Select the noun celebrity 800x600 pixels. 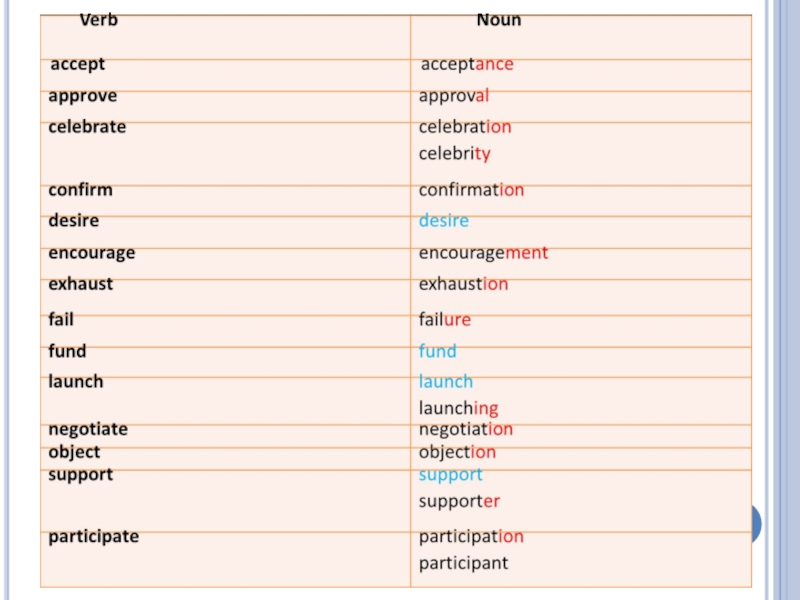point(454,154)
